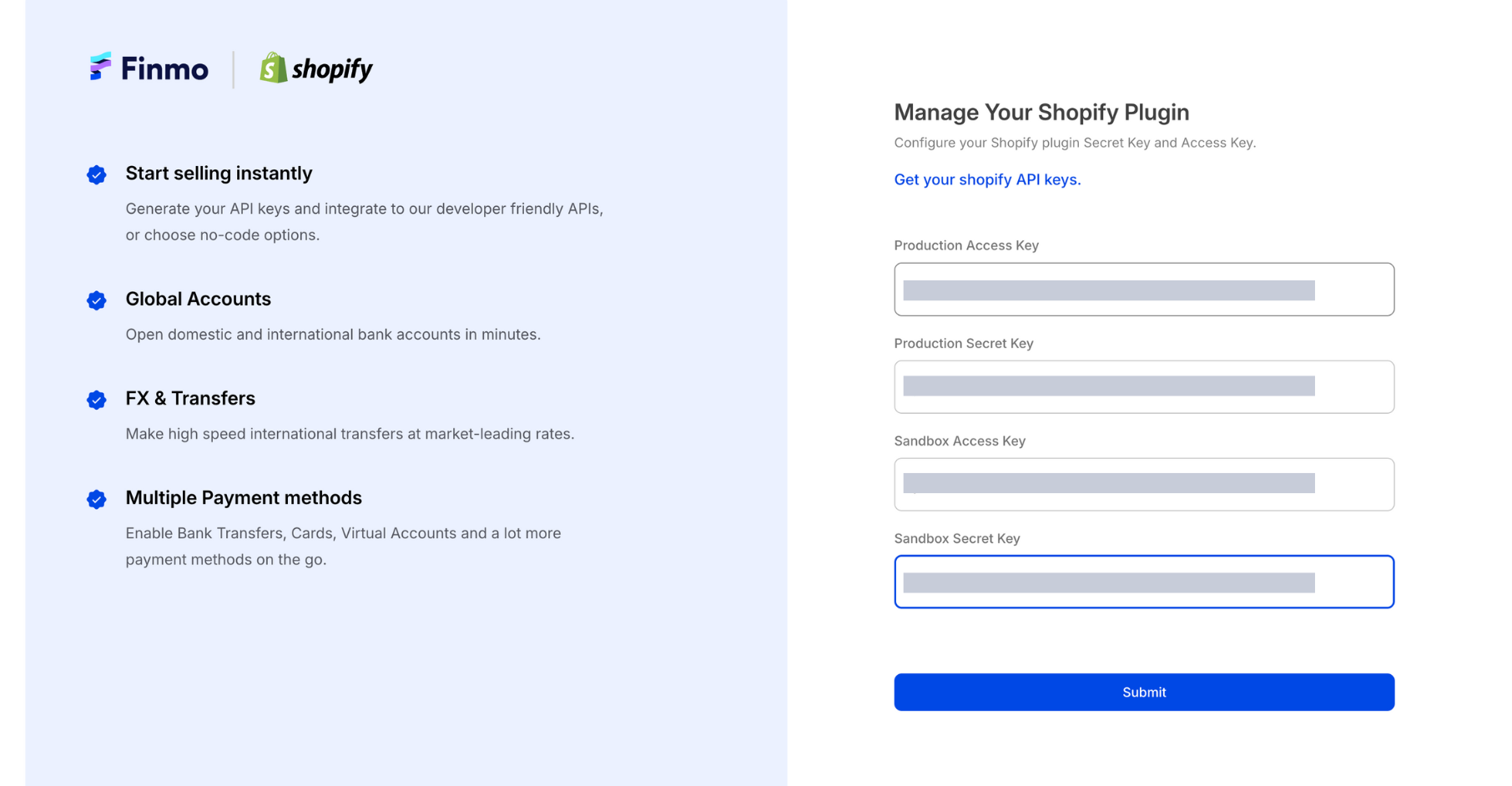Focus the Sandbox Access Key field
The image size is (1512, 786).
pyautogui.click(x=1144, y=485)
